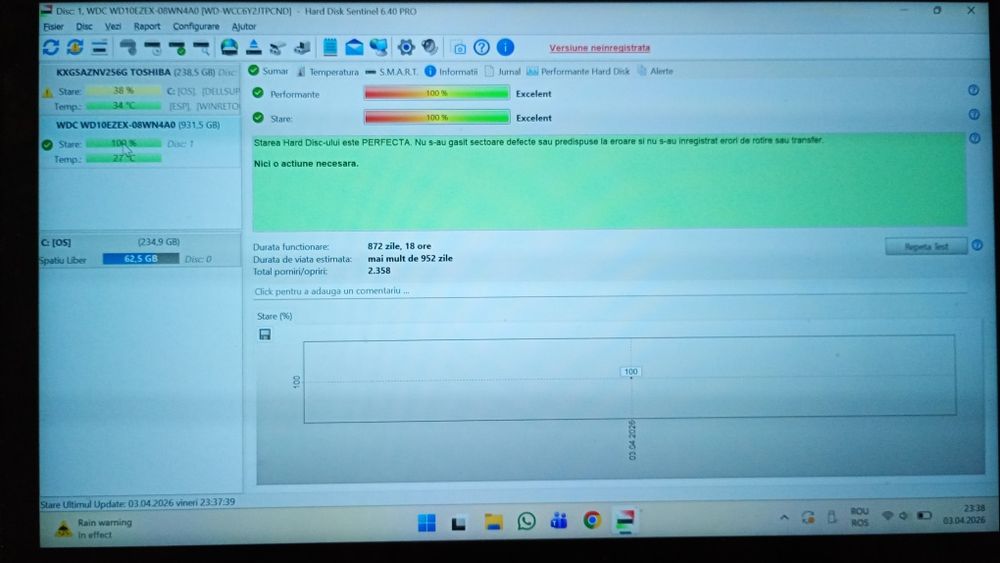Switch to the Sumar tab
The image size is (1000, 563).
pyautogui.click(x=268, y=71)
